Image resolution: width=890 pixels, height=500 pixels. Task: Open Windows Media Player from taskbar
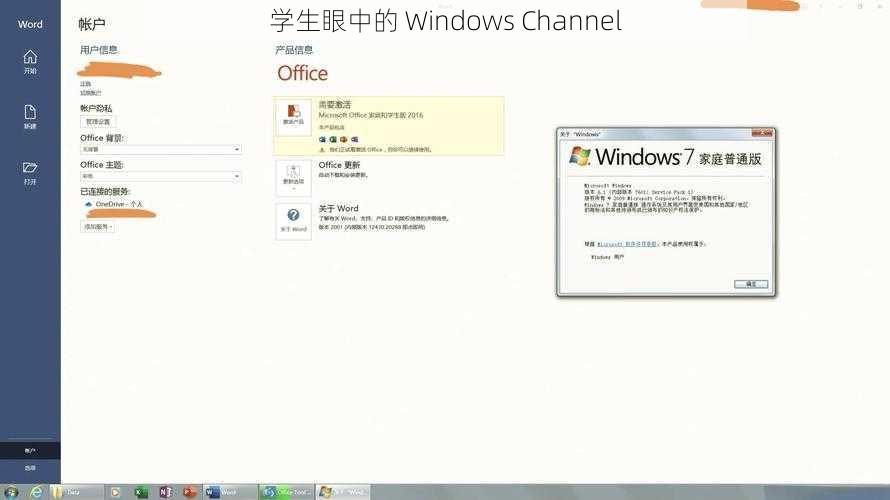click(115, 492)
